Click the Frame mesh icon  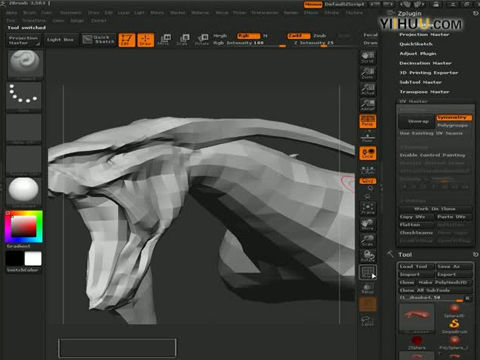368,208
